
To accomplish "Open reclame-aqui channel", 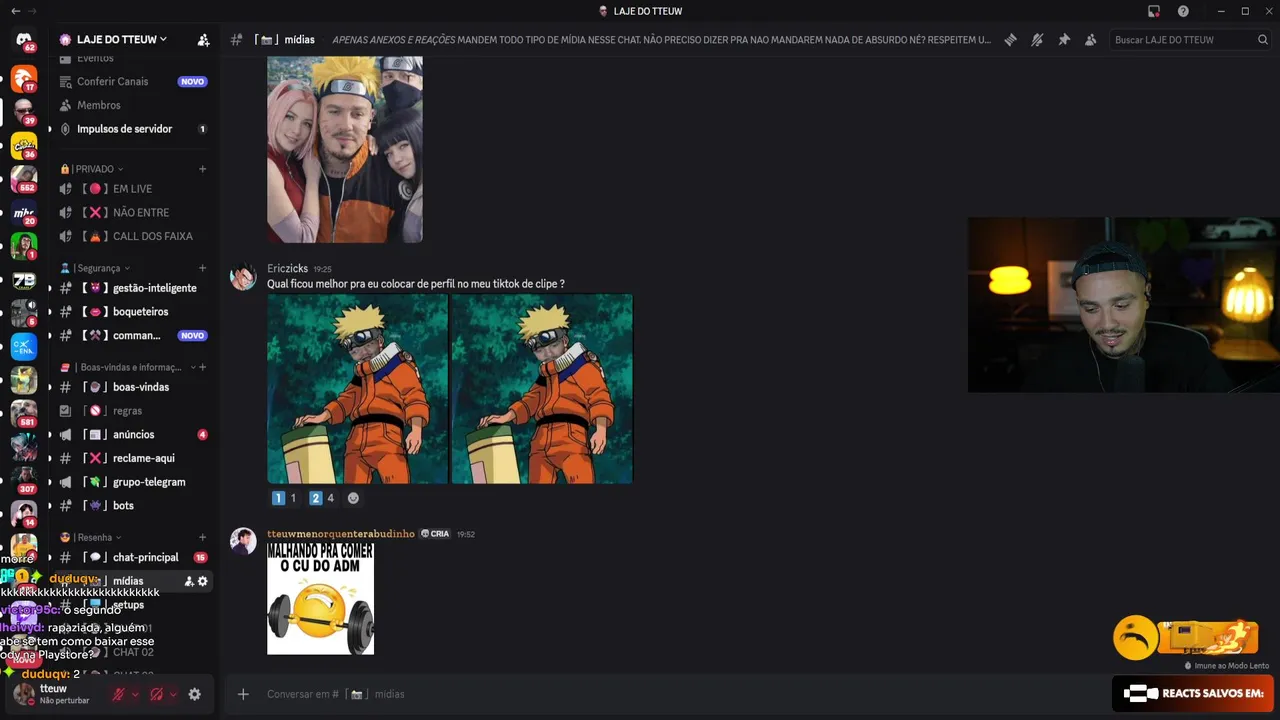I will (x=133, y=458).
